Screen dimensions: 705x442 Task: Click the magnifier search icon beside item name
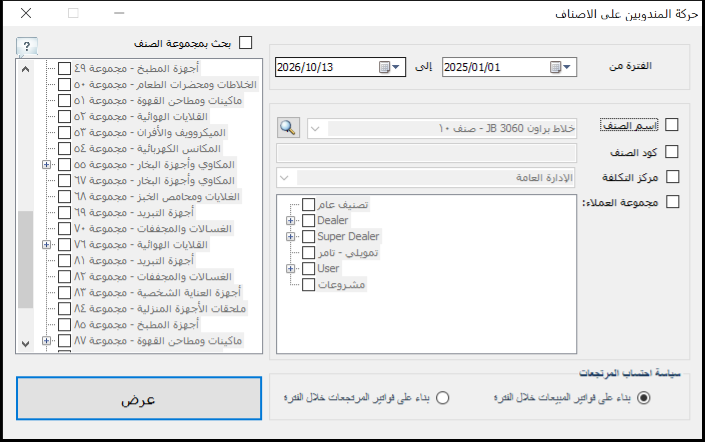288,128
